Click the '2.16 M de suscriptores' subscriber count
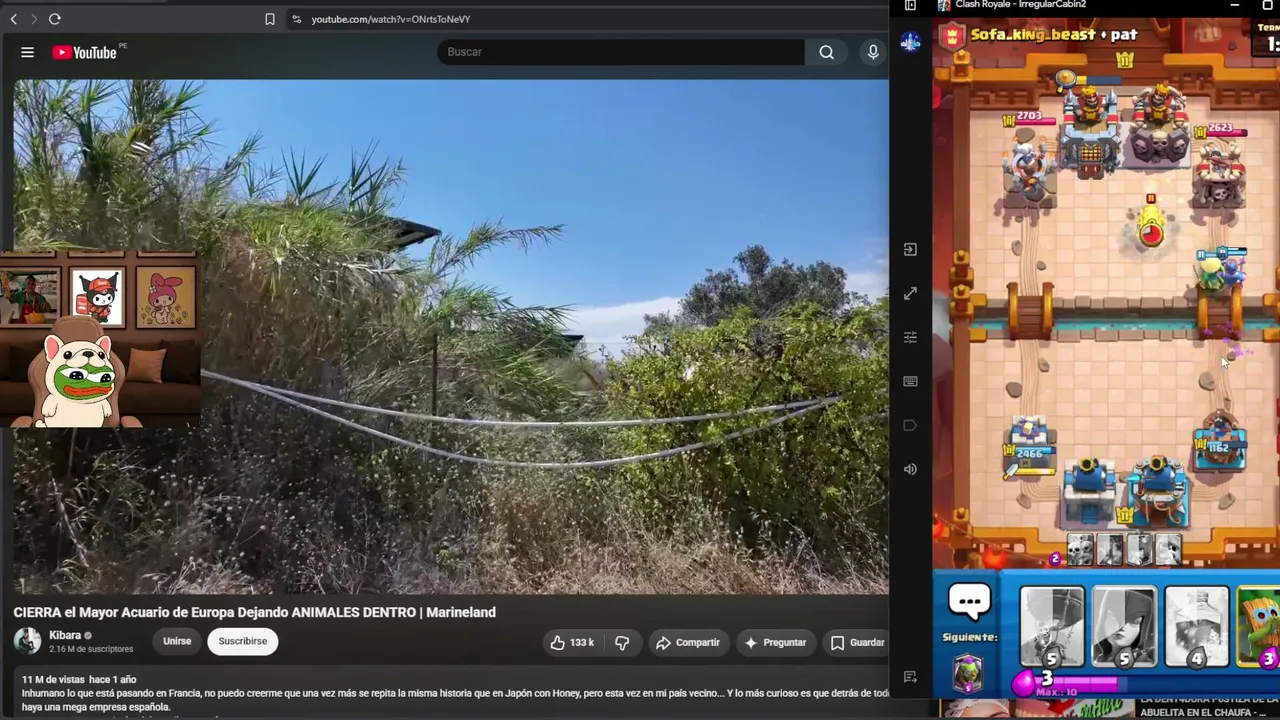 91,649
